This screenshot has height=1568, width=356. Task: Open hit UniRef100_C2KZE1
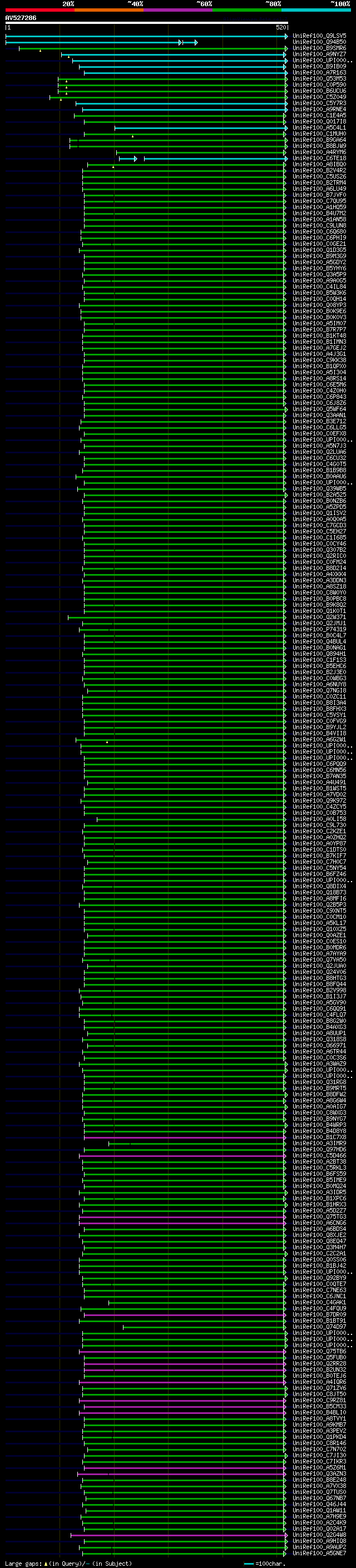(x=319, y=832)
